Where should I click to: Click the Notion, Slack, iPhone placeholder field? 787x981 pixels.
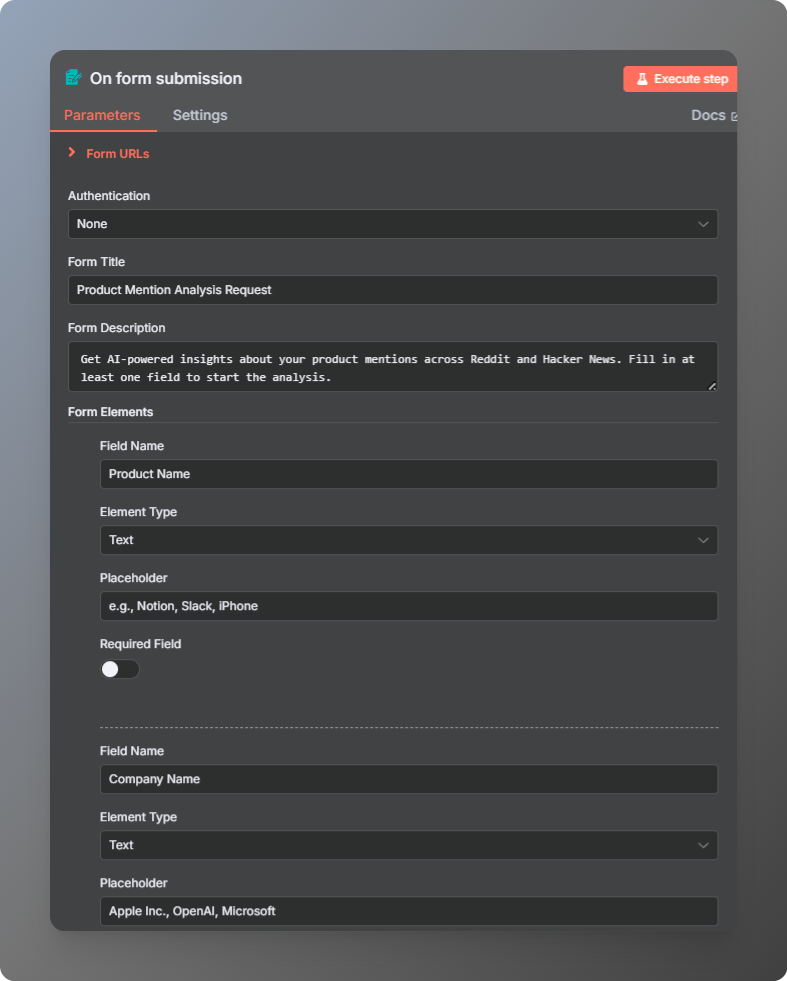click(408, 606)
